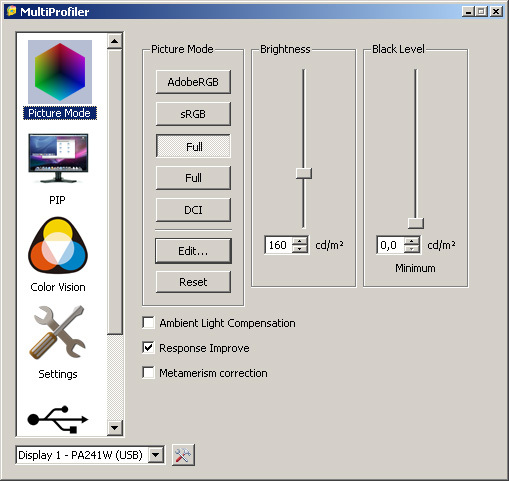Decrease black level with down spinner arrow
Viewport: 509px width, 481px height.
(x=412, y=249)
